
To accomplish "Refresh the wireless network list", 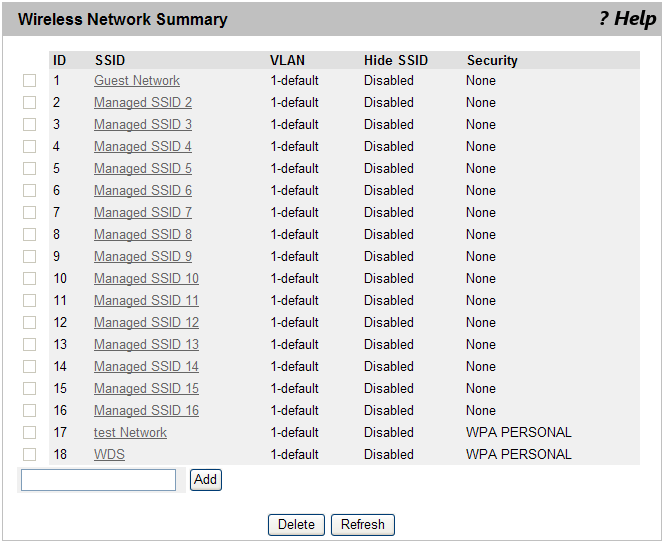I will pyautogui.click(x=363, y=525).
